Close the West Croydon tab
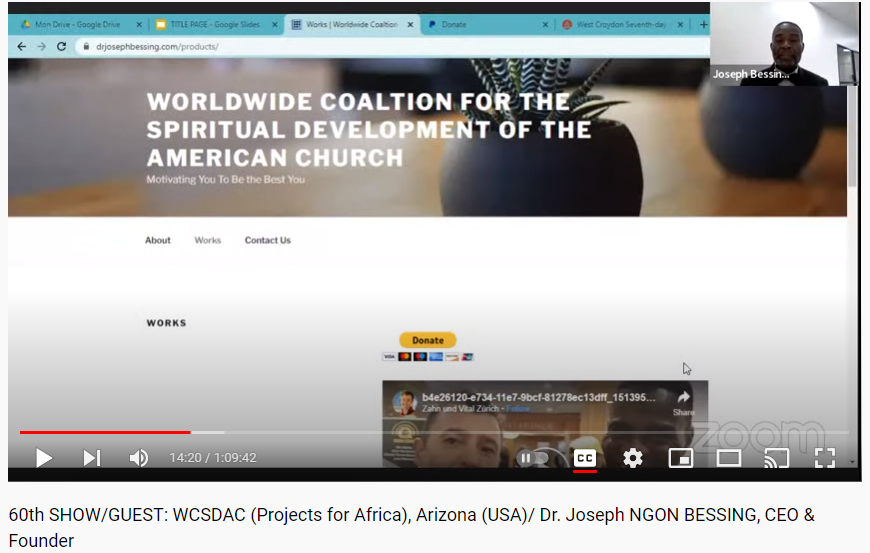 point(680,24)
